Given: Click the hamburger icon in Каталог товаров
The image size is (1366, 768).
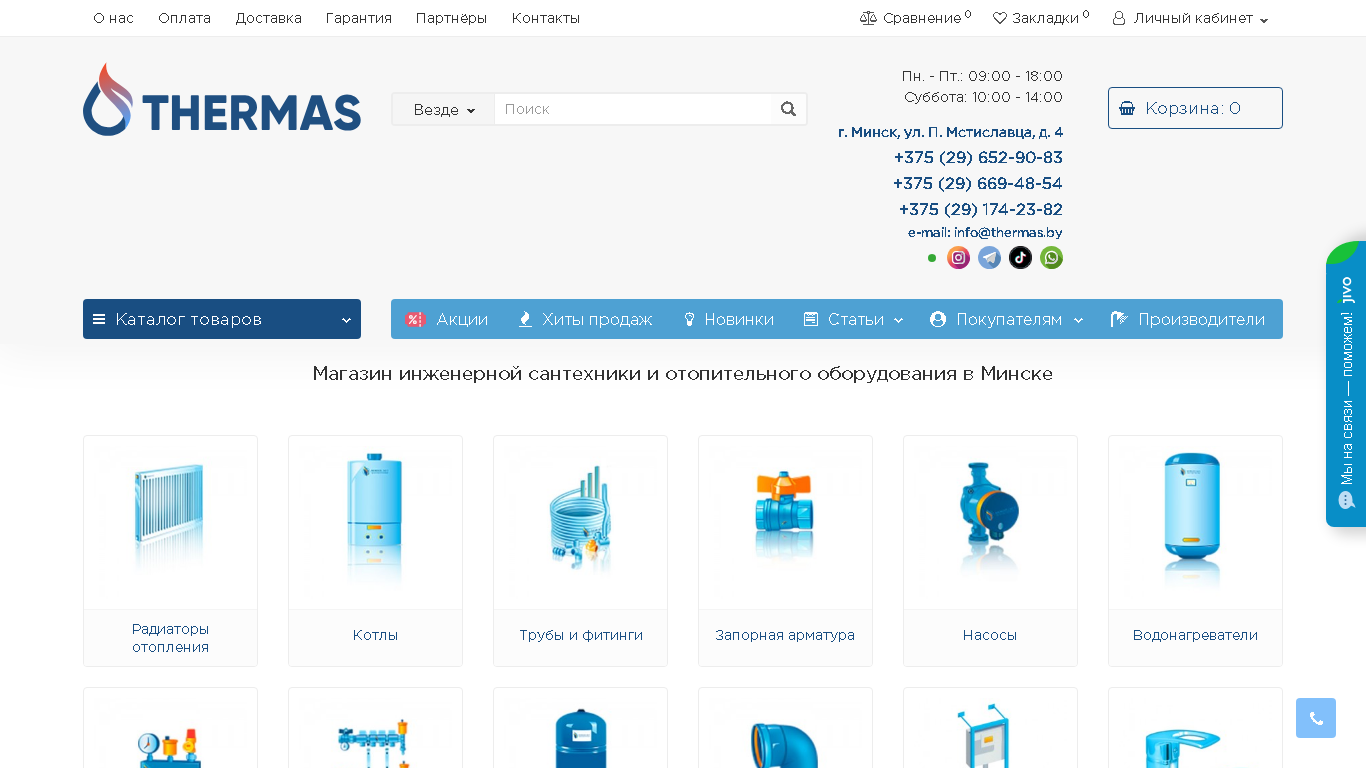Looking at the screenshot, I should pyautogui.click(x=99, y=319).
